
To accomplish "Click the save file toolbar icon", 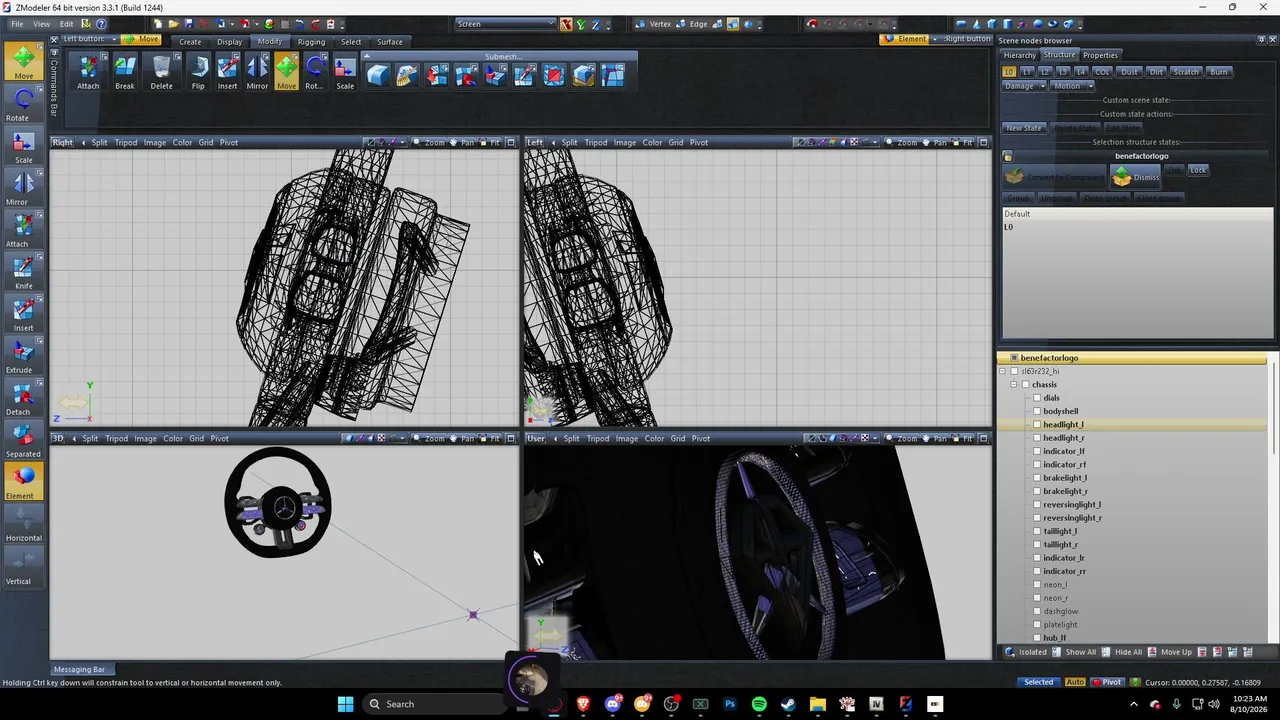I will pos(188,24).
